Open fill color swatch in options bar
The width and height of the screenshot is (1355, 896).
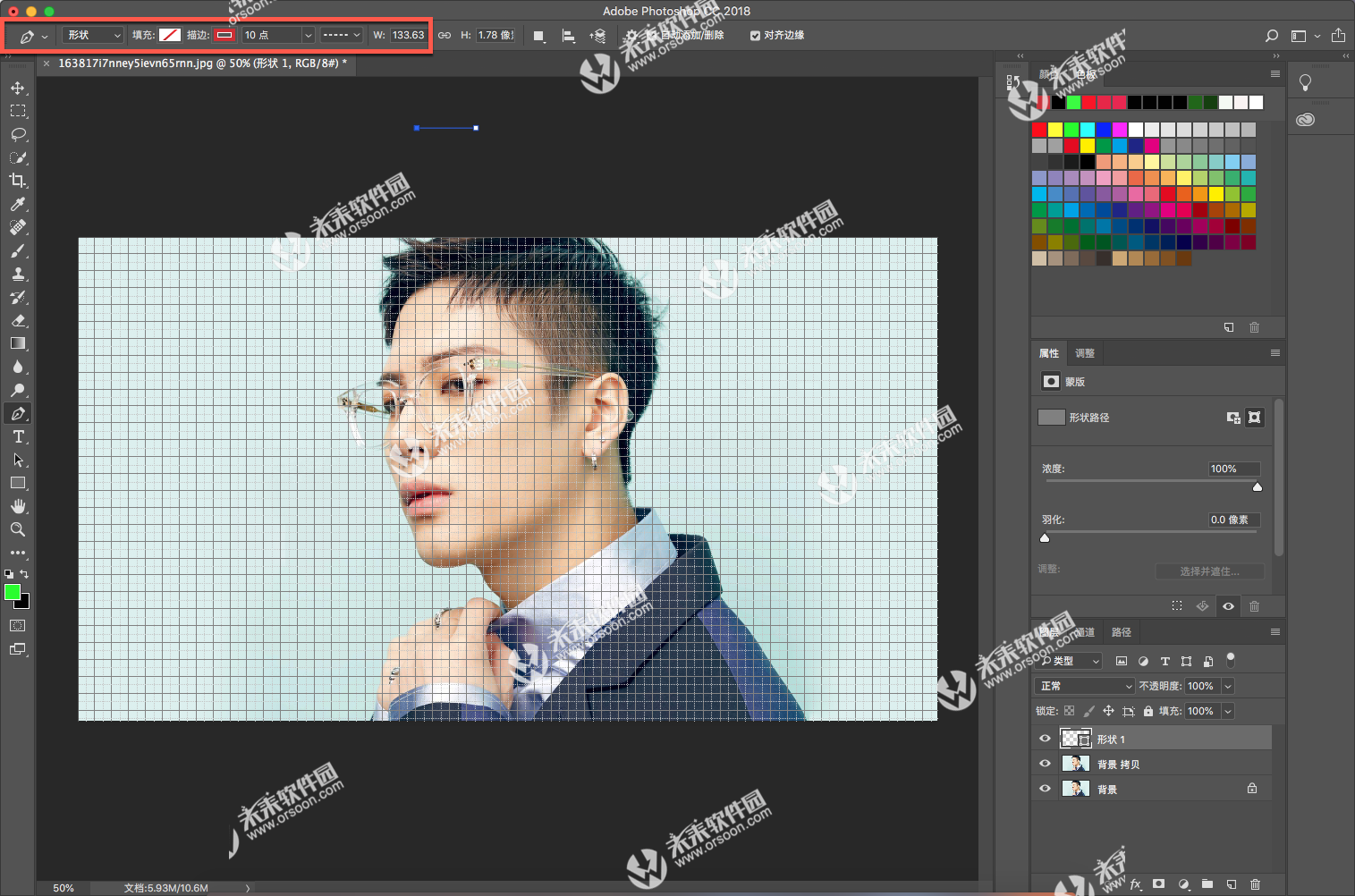pos(170,36)
